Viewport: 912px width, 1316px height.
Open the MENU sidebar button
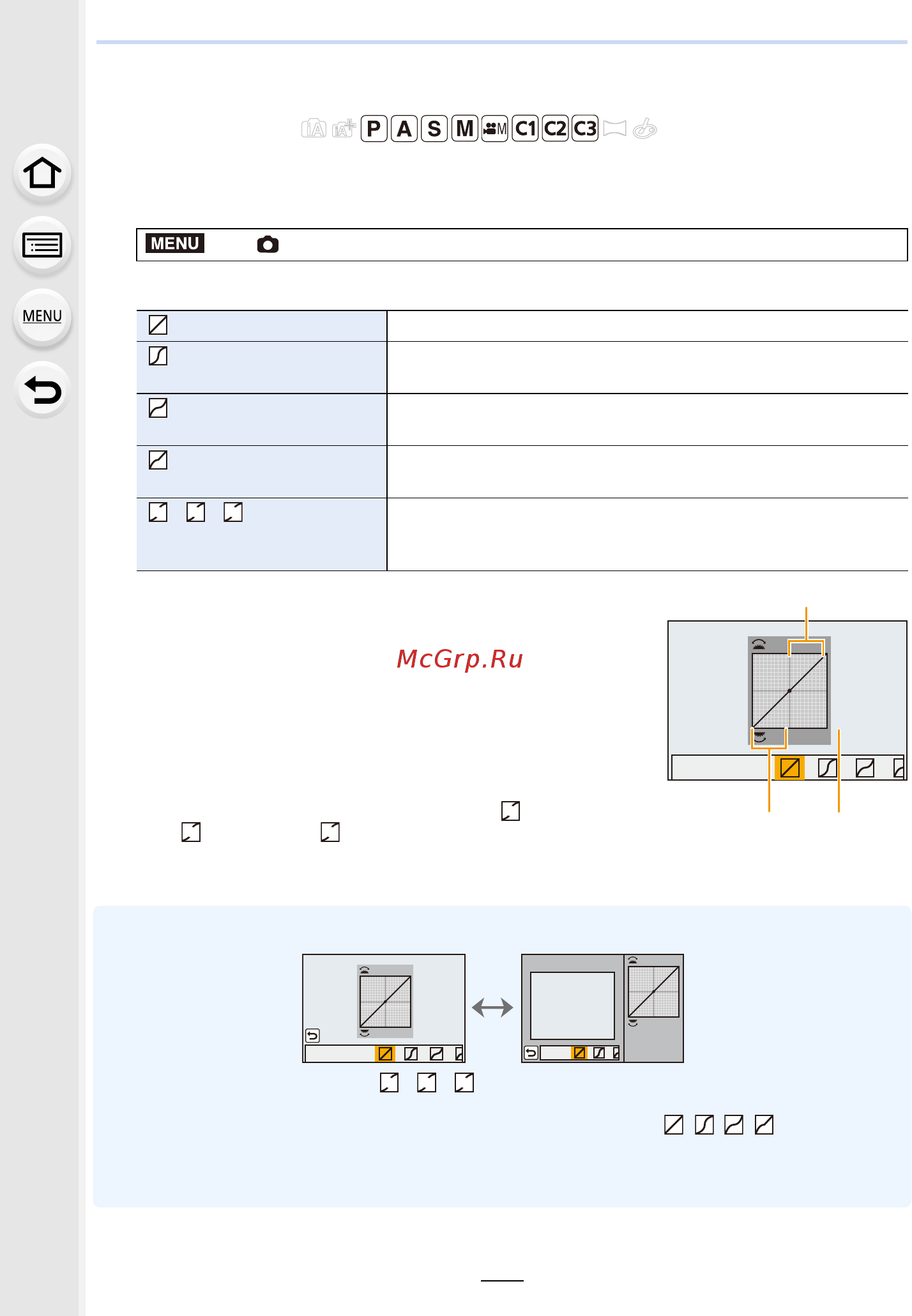[x=42, y=317]
